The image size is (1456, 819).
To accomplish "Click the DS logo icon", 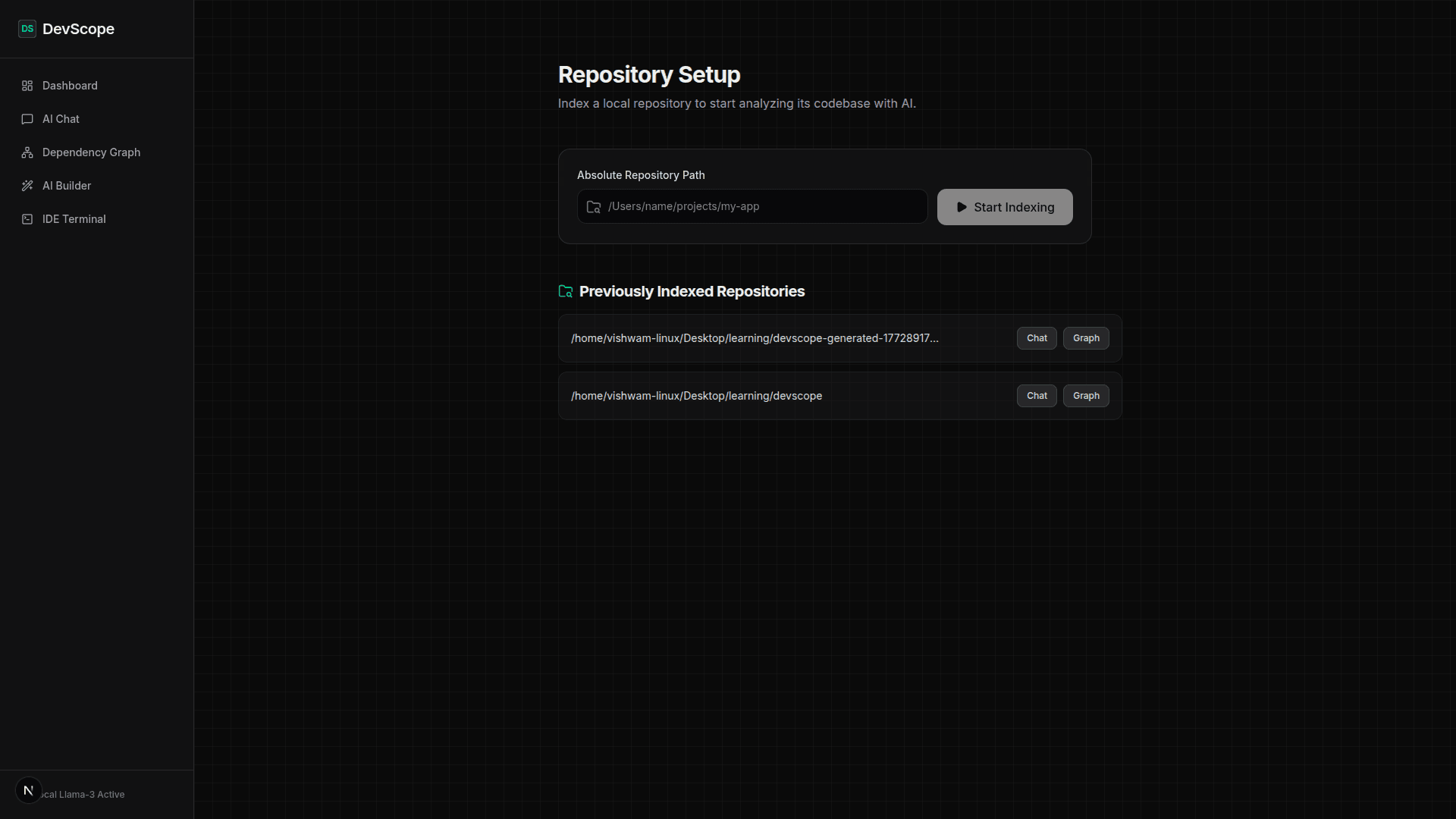I will tap(27, 29).
